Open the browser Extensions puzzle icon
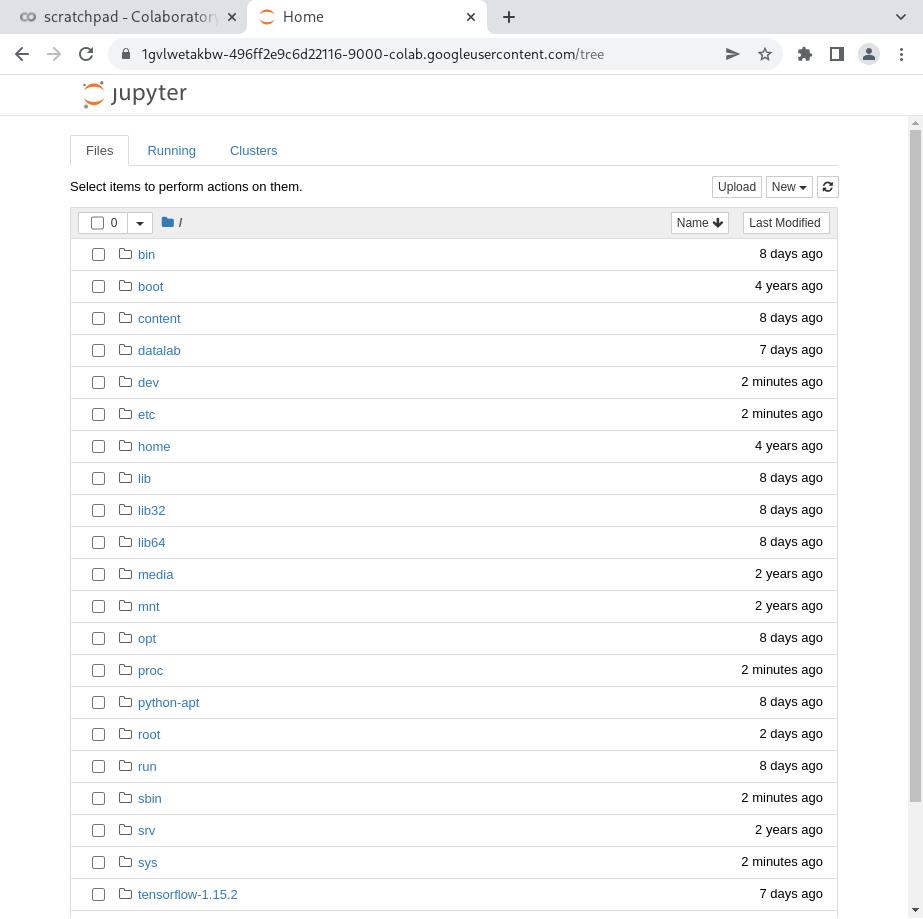 (805, 54)
